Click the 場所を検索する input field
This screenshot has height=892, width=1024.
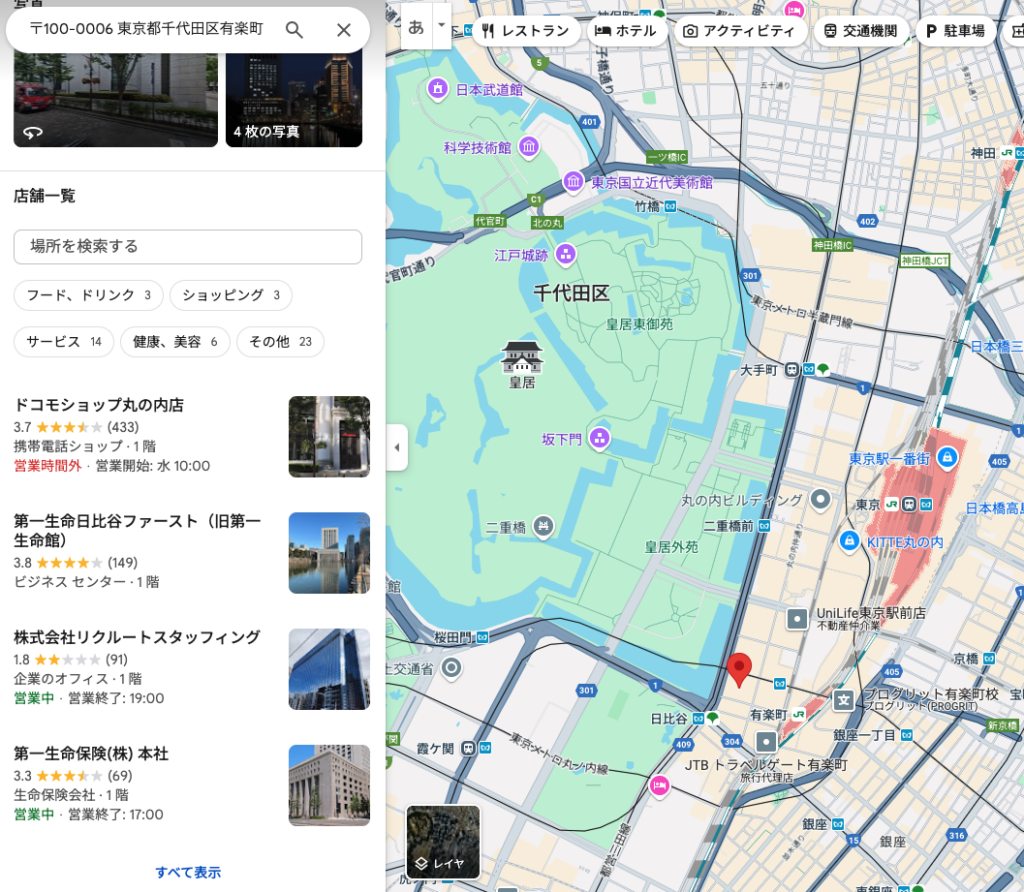188,247
